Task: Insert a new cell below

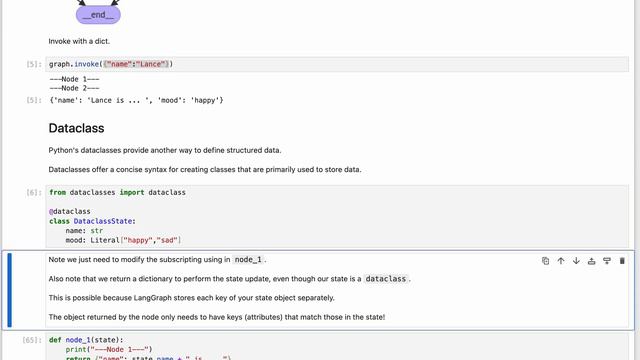Action: tap(607, 261)
